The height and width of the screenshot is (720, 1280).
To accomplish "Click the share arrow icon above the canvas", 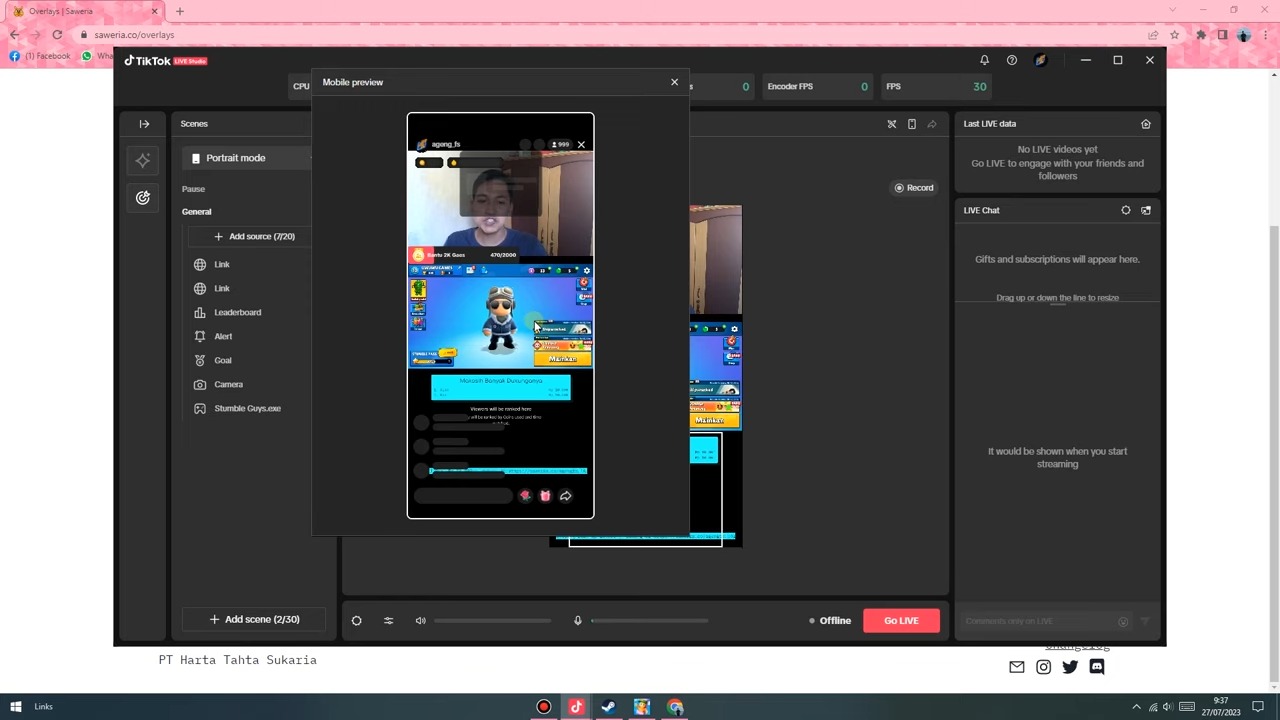I will (x=932, y=124).
